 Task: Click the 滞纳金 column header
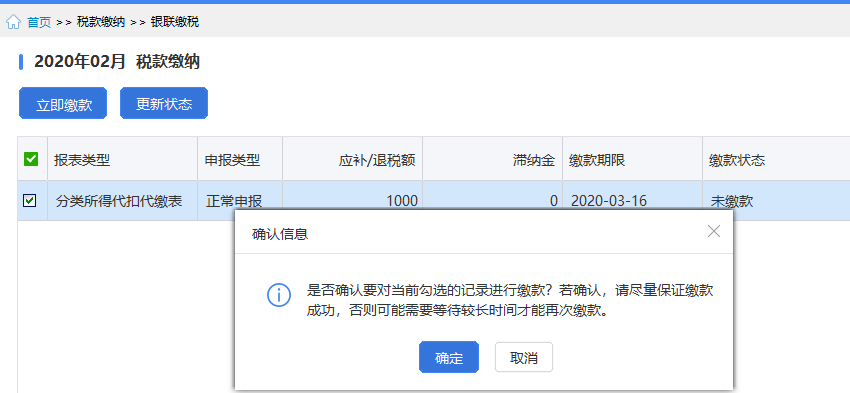[x=493, y=159]
